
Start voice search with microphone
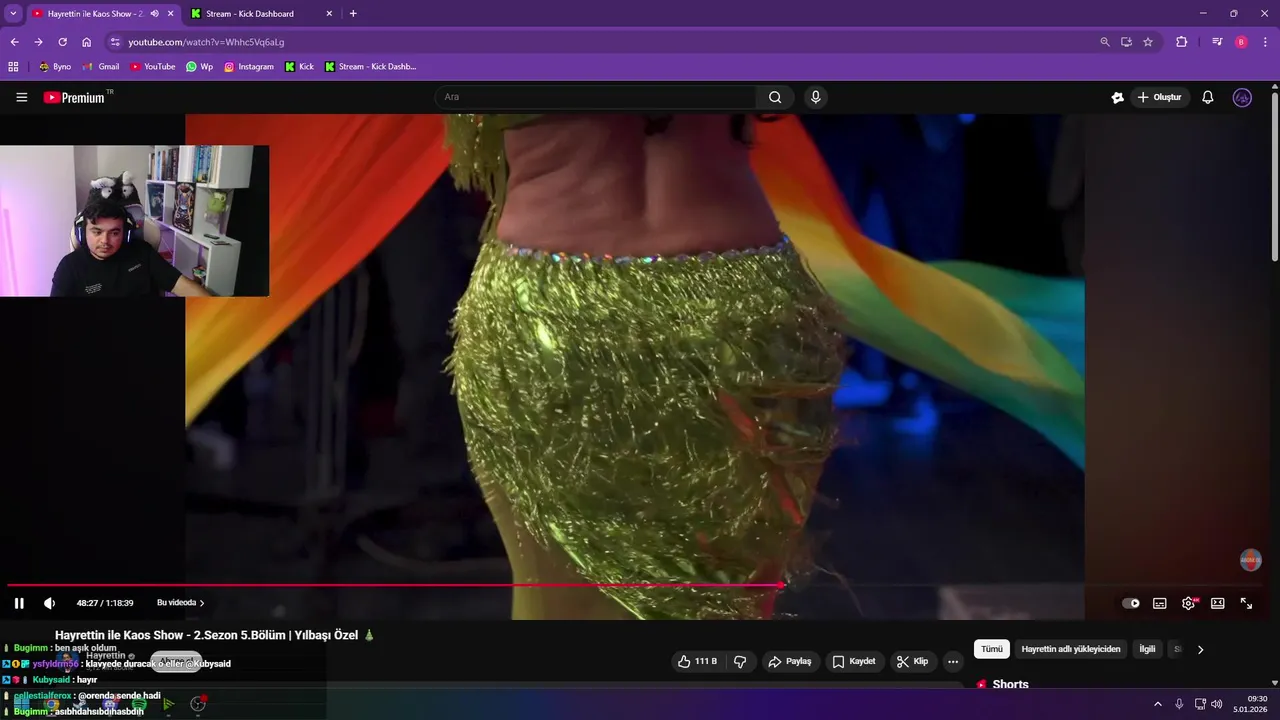(816, 97)
